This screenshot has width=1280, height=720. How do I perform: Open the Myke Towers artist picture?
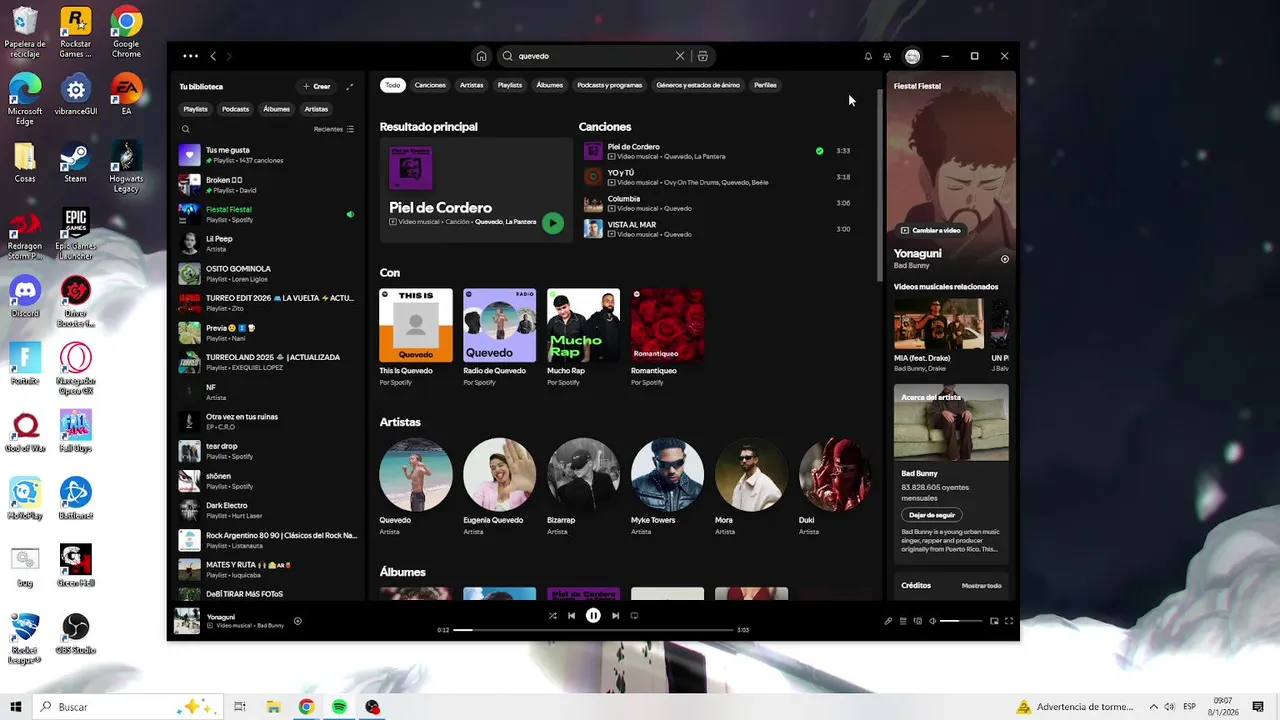click(x=667, y=474)
